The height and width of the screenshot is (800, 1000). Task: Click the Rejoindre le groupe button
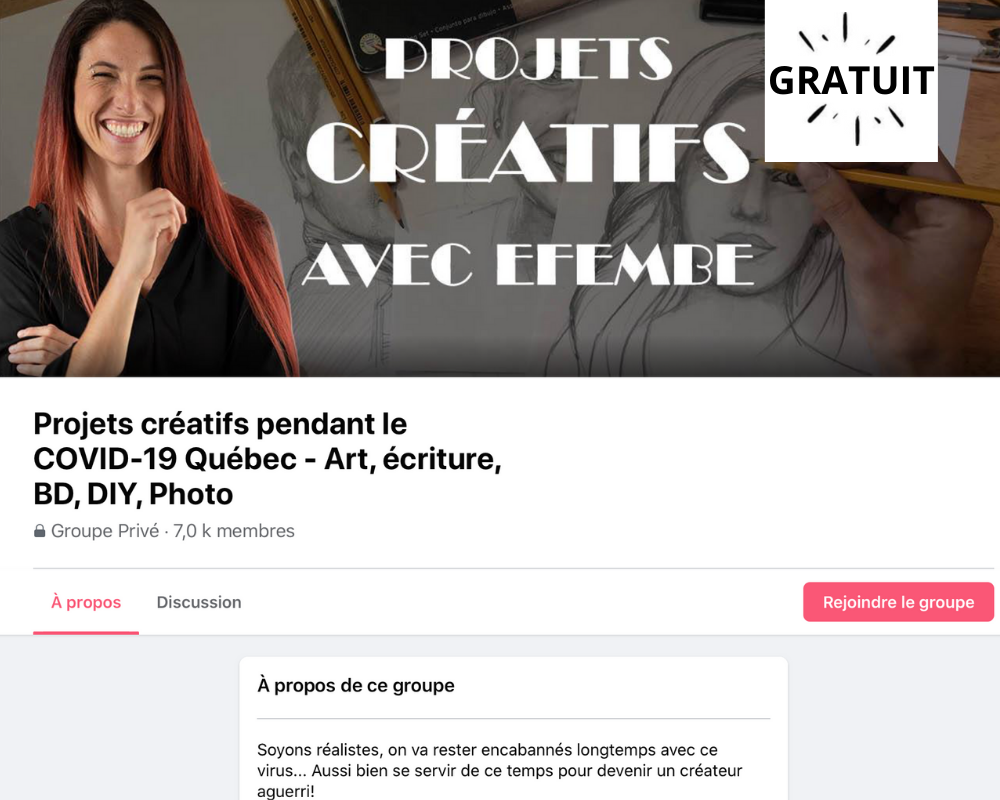click(x=898, y=602)
